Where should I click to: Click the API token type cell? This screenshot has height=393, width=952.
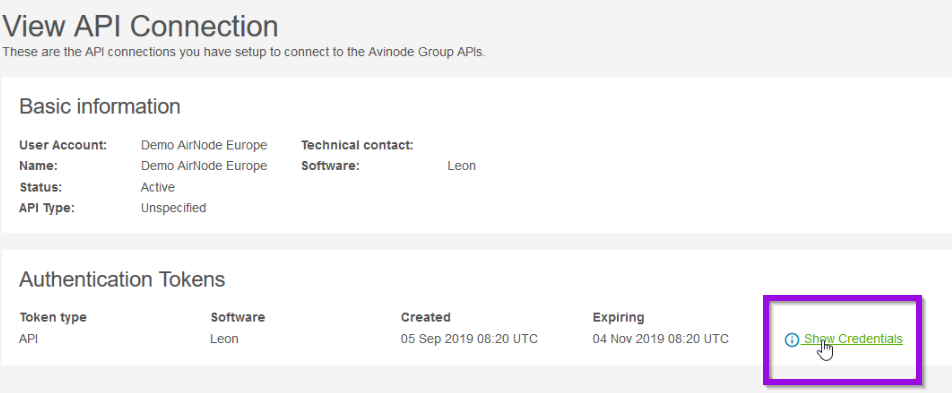(x=29, y=338)
